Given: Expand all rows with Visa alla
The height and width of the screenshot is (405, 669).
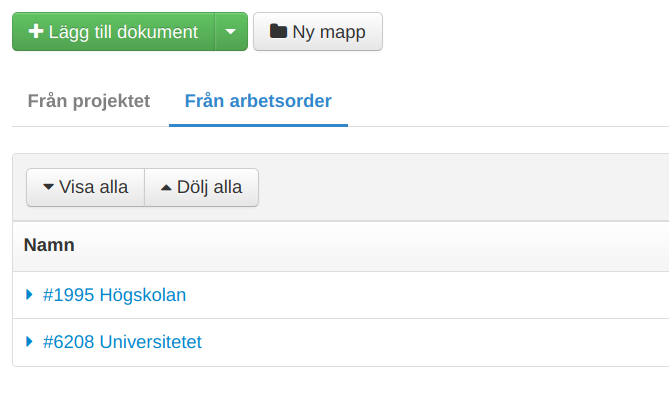Looking at the screenshot, I should (85, 188).
